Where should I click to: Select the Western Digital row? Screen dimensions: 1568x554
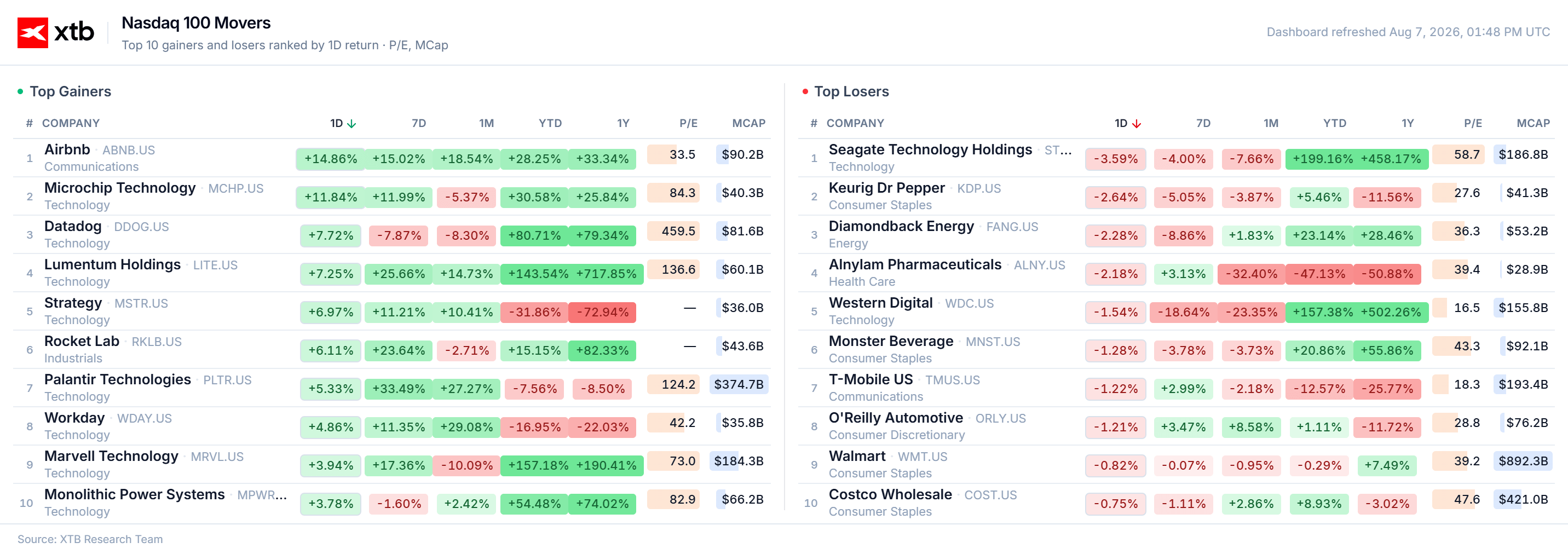point(1176,311)
